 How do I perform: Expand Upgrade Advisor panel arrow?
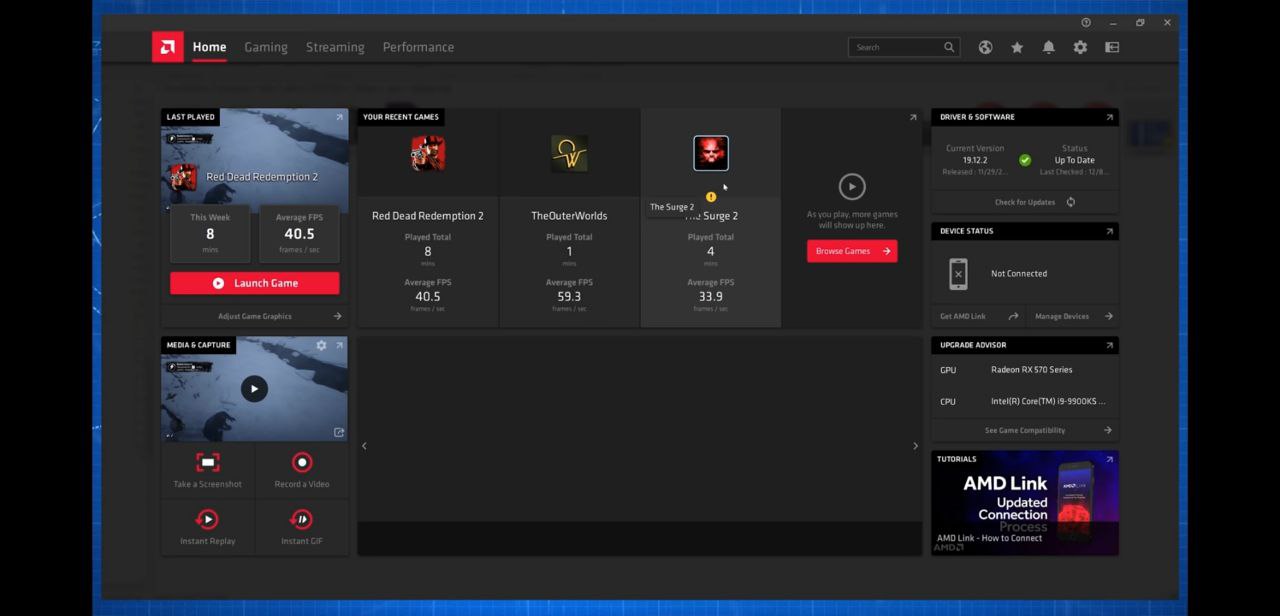click(x=1109, y=345)
